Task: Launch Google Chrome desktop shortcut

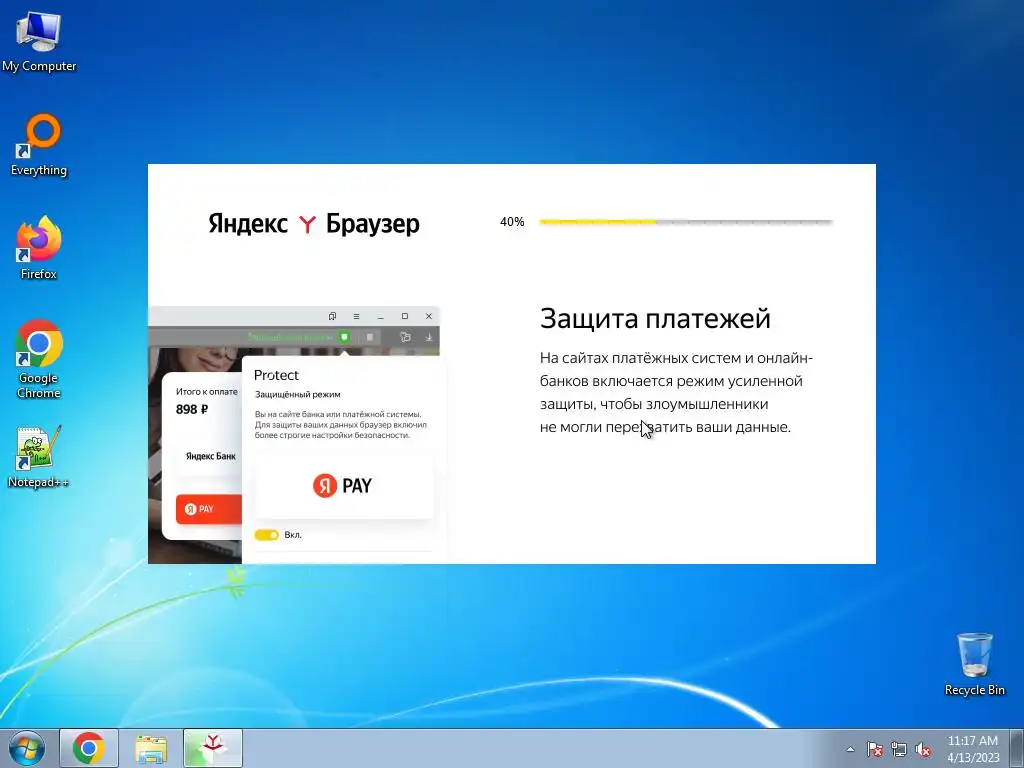Action: [x=39, y=359]
